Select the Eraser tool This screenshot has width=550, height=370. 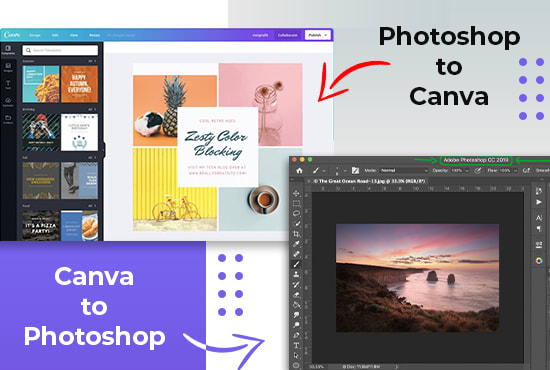point(296,295)
